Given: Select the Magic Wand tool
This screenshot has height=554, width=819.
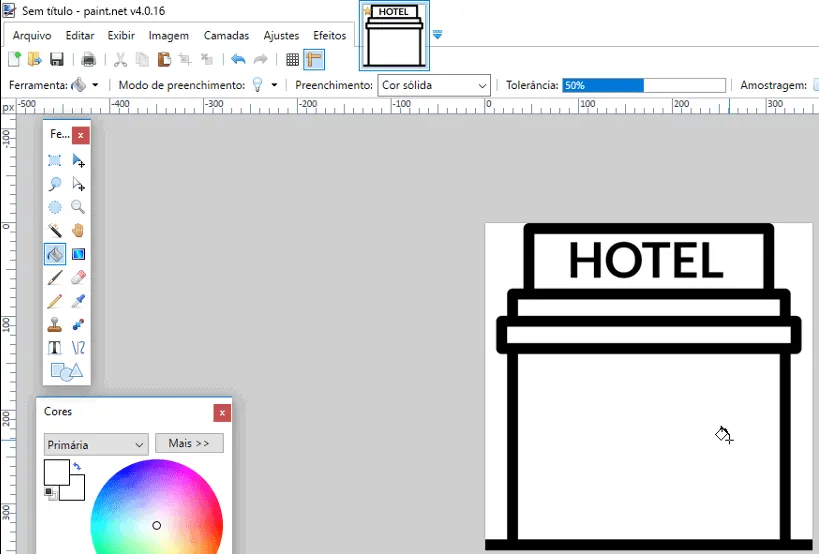Looking at the screenshot, I should point(55,230).
